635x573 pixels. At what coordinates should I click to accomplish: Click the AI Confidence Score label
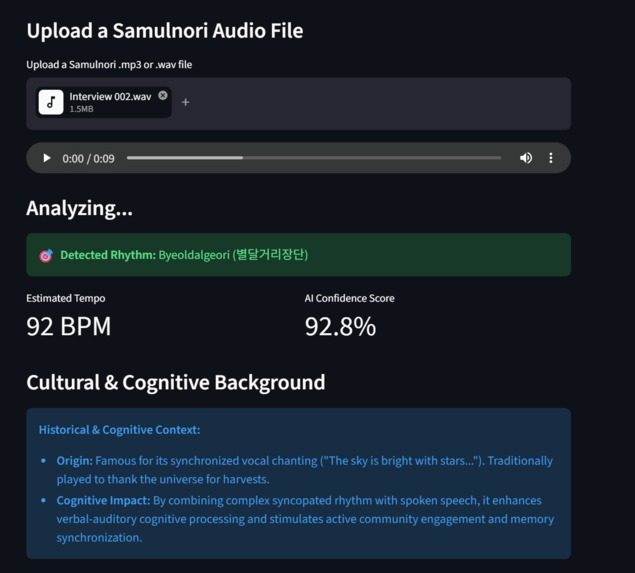pos(349,298)
